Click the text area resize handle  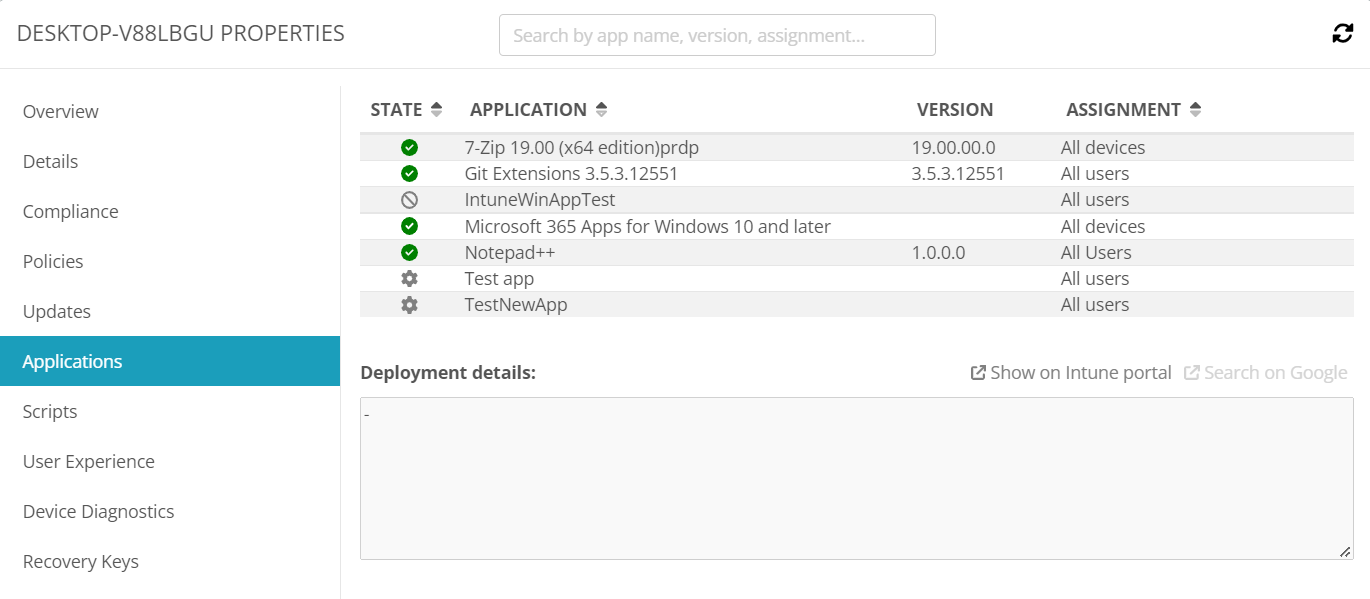coord(1345,552)
